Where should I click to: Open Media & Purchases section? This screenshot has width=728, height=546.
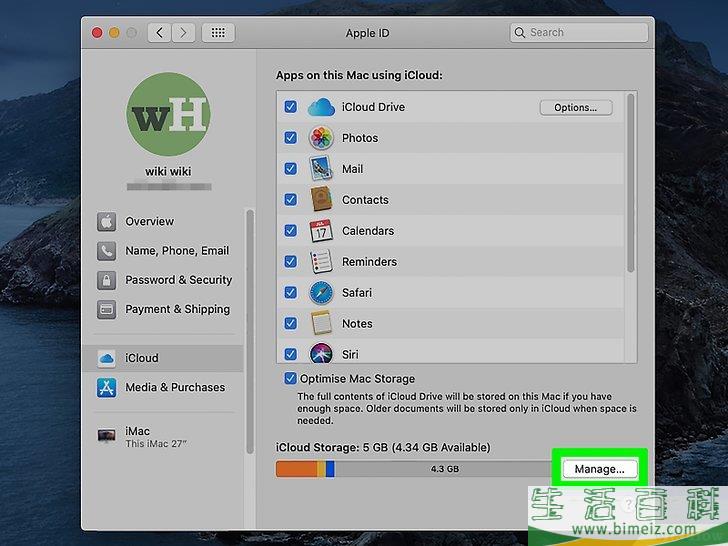[x=163, y=388]
